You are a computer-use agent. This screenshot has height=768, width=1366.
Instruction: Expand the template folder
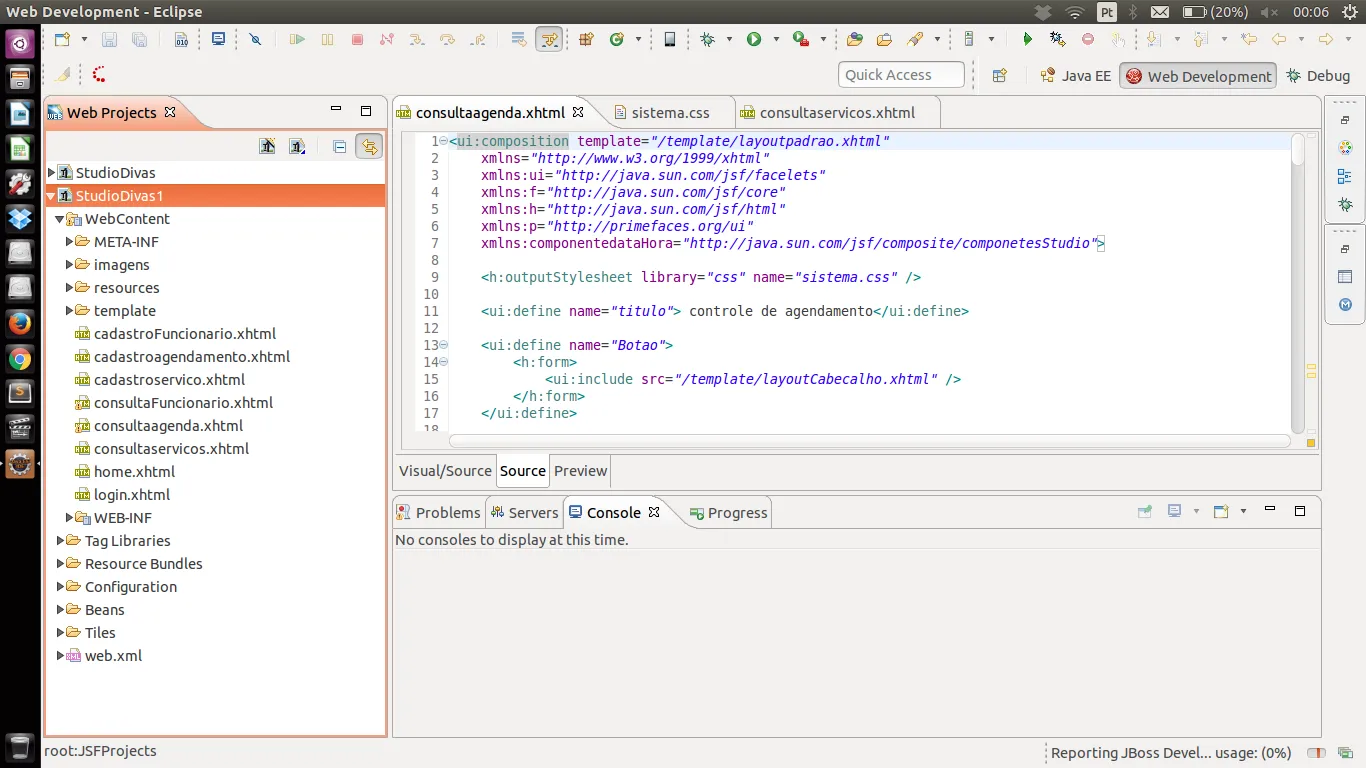70,311
